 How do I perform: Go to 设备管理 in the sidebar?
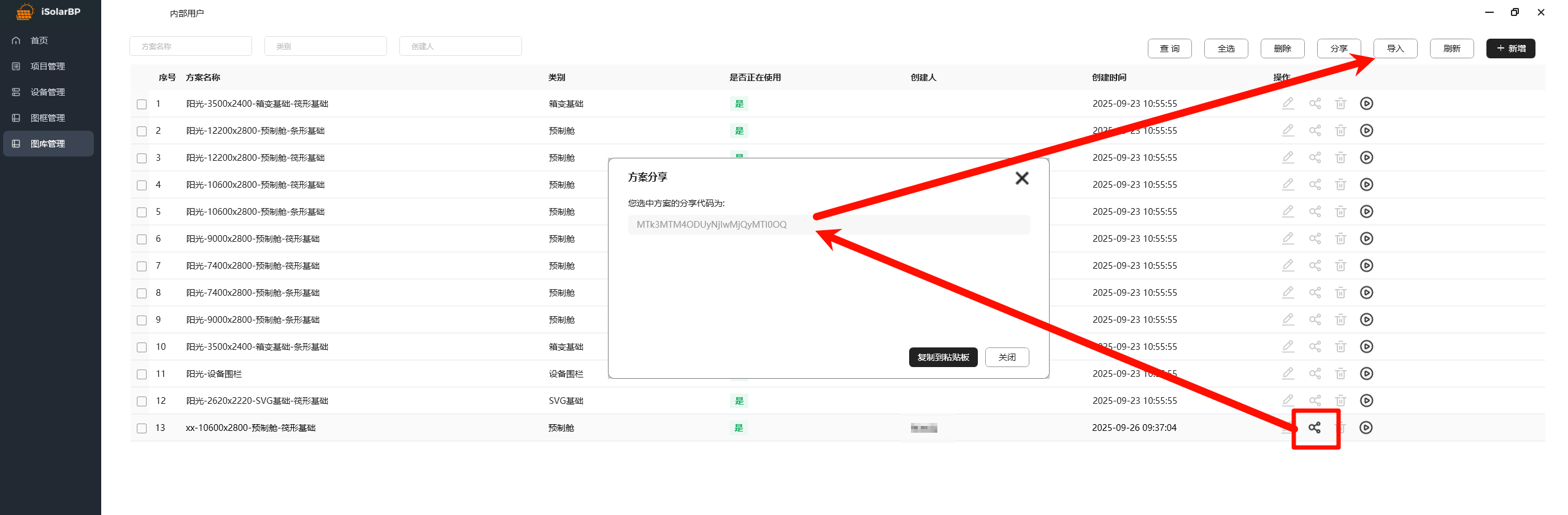pyautogui.click(x=47, y=92)
